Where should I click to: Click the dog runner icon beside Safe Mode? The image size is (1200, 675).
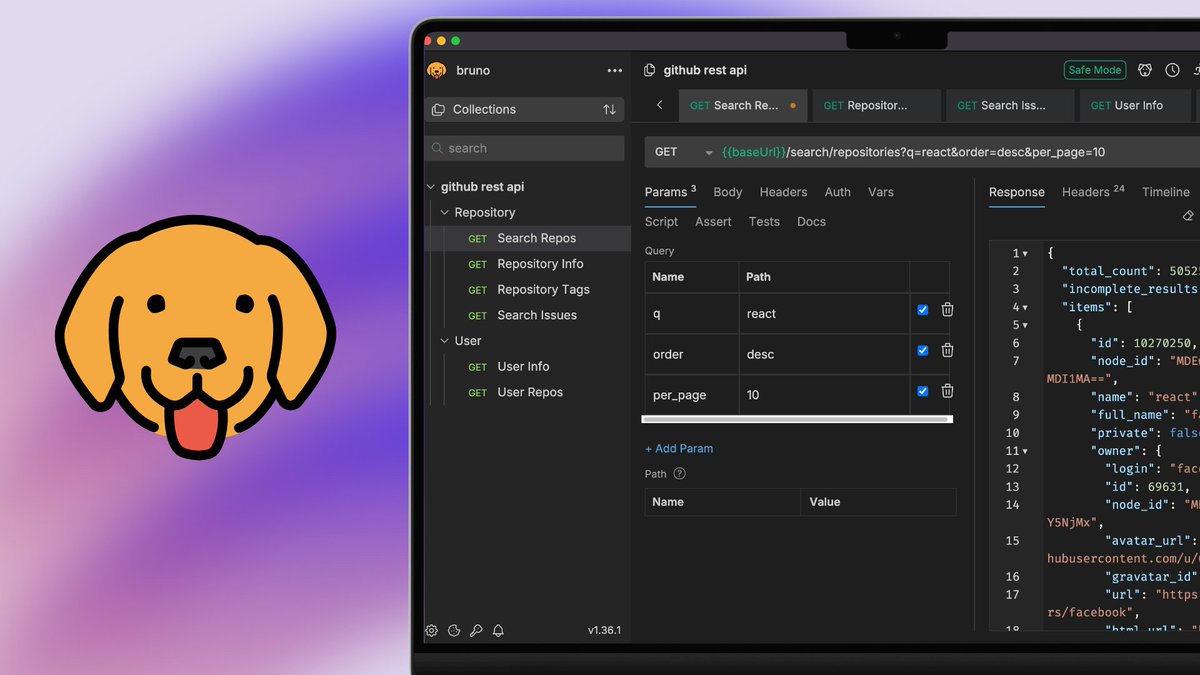click(x=1145, y=70)
